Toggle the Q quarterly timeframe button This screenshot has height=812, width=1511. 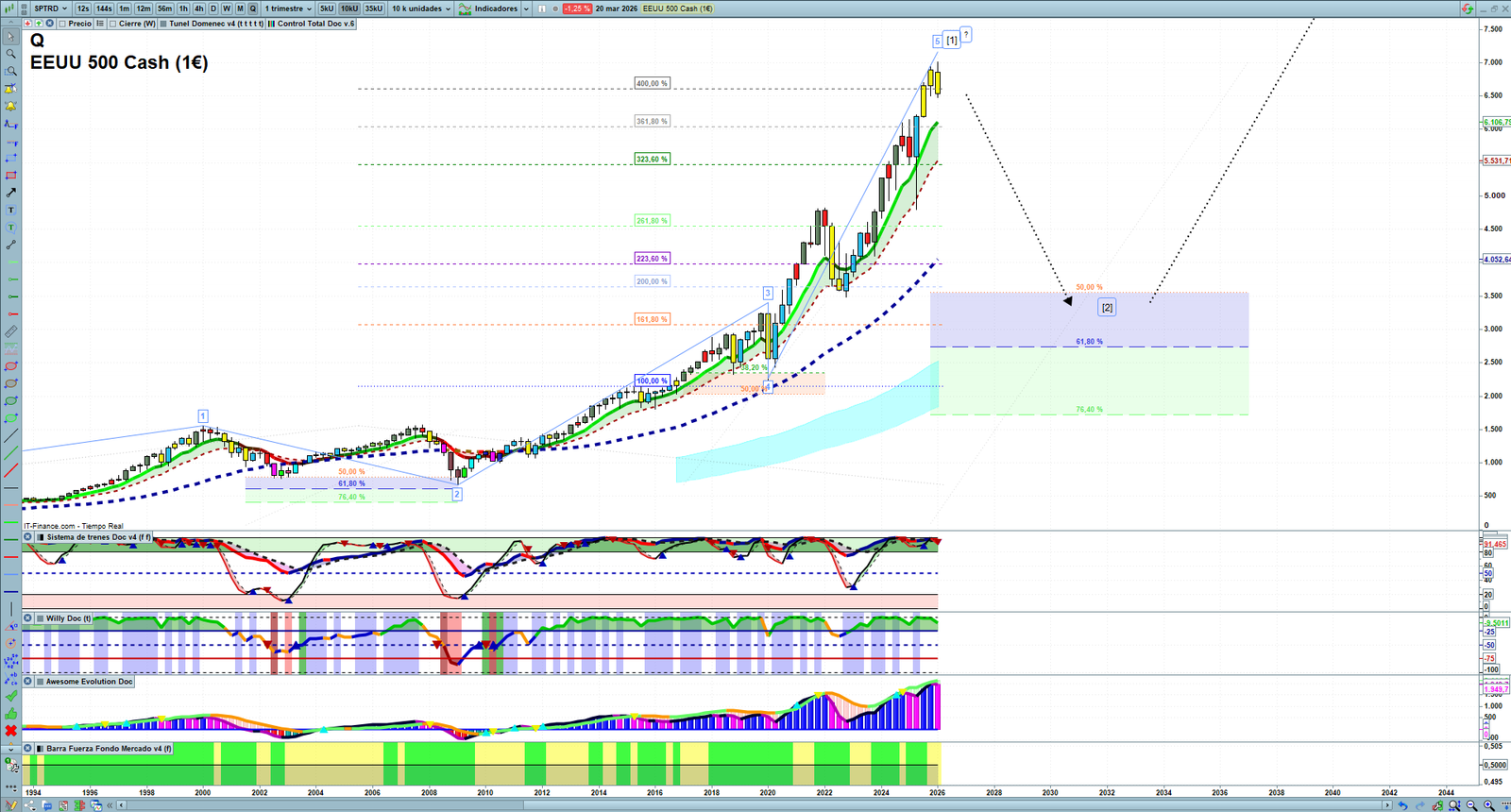(x=252, y=8)
